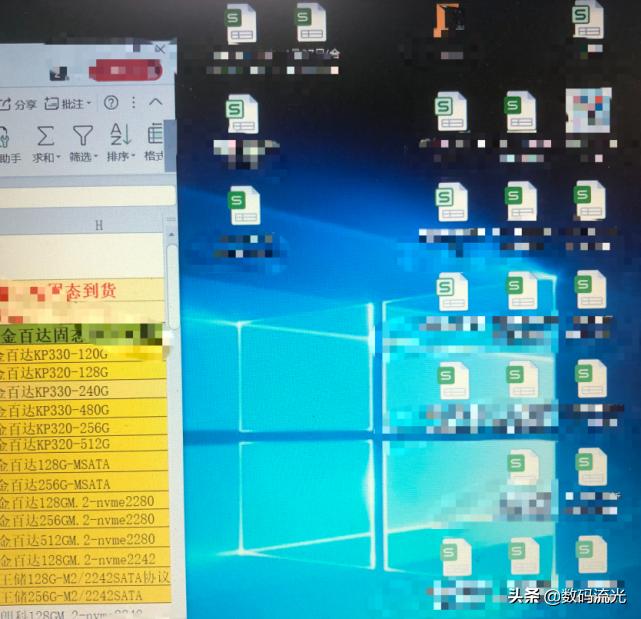Viewport: 641px width, 619px height.
Task: Select column H header
Action: click(x=98, y=225)
